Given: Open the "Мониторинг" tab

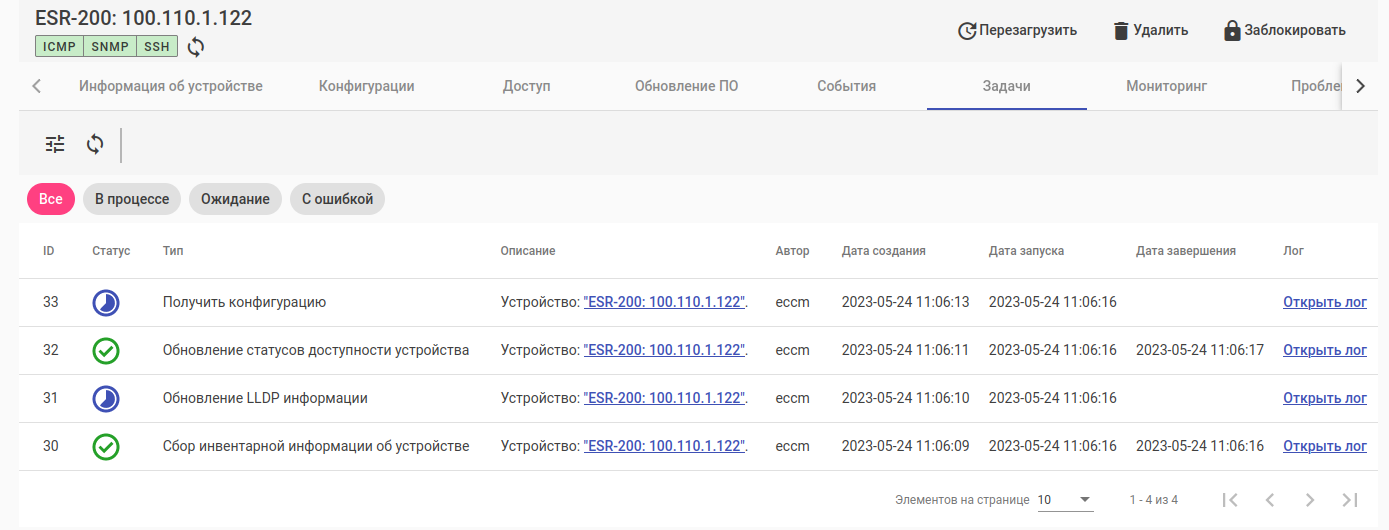Looking at the screenshot, I should click(1166, 86).
